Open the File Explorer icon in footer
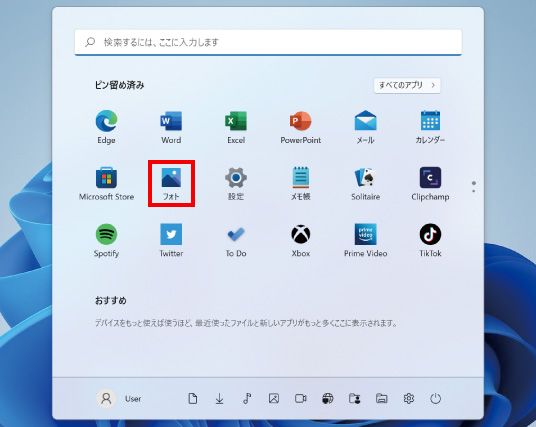 pyautogui.click(x=381, y=398)
